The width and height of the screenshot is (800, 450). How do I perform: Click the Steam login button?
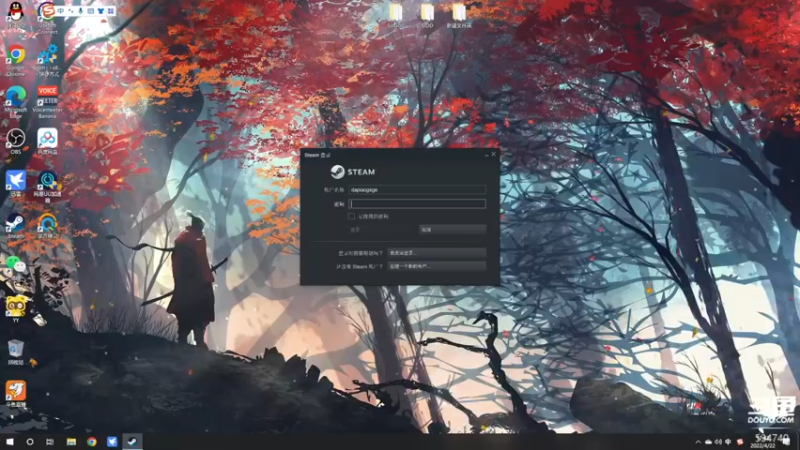tap(382, 230)
